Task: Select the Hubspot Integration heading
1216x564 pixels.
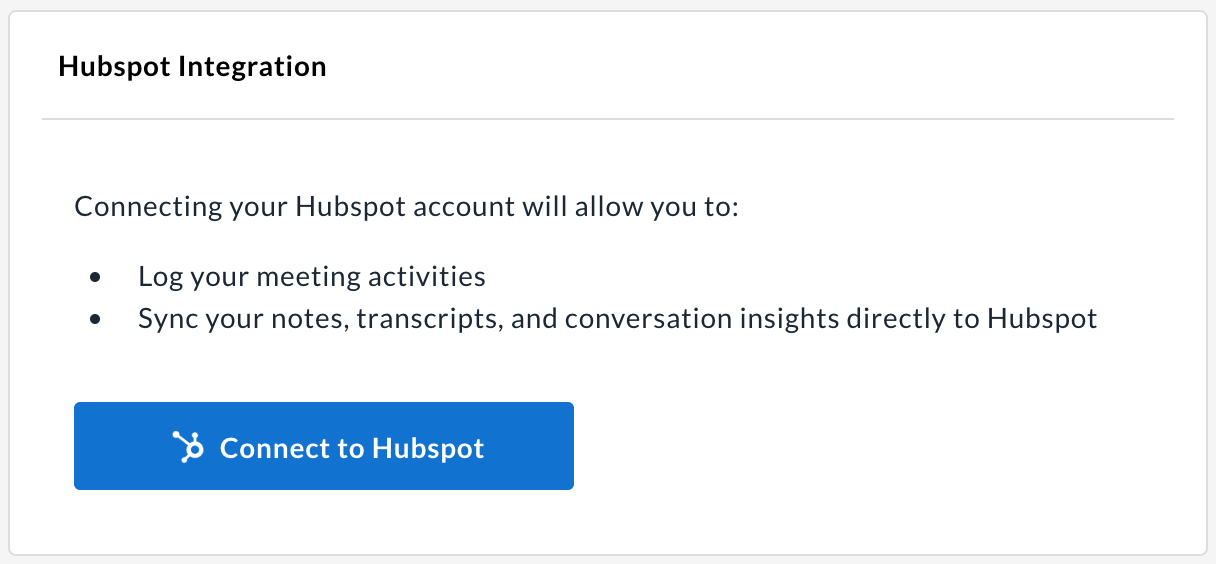Action: 193,67
